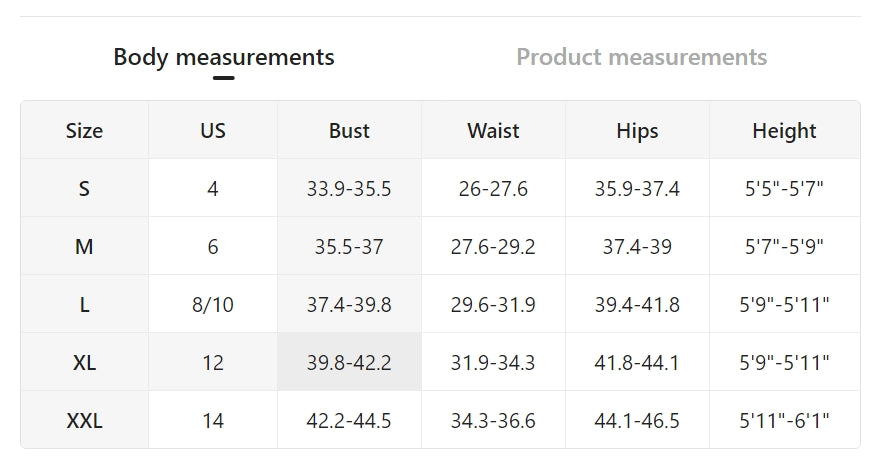Click the M size row label
This screenshot has width=871, height=457.
[84, 247]
